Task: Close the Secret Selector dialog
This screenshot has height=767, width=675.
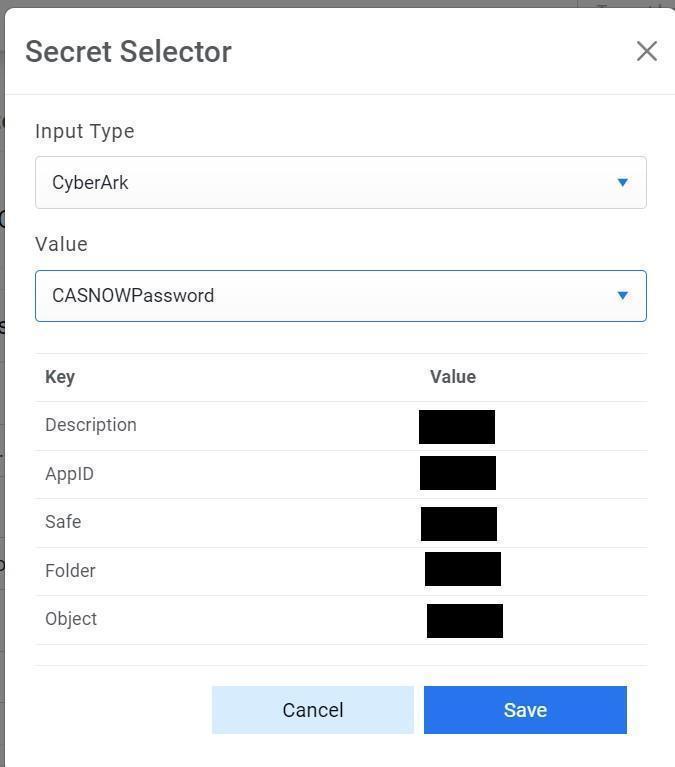Action: coord(646,51)
